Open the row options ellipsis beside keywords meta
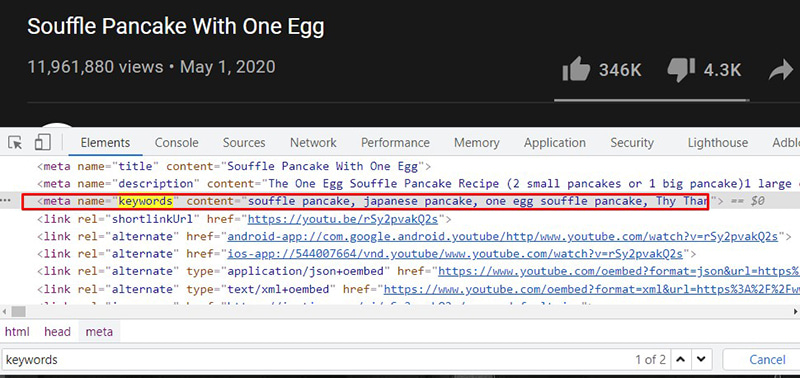800x378 pixels. click(x=5, y=201)
